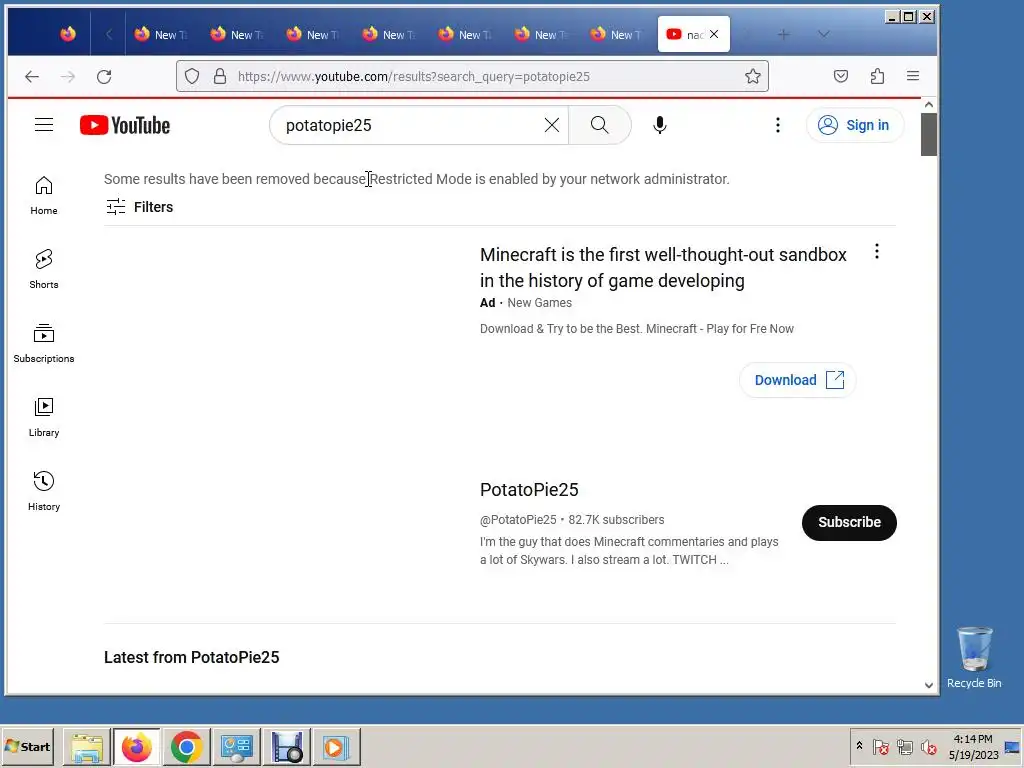Subscribe to PotatoPie25 channel

[x=849, y=522]
